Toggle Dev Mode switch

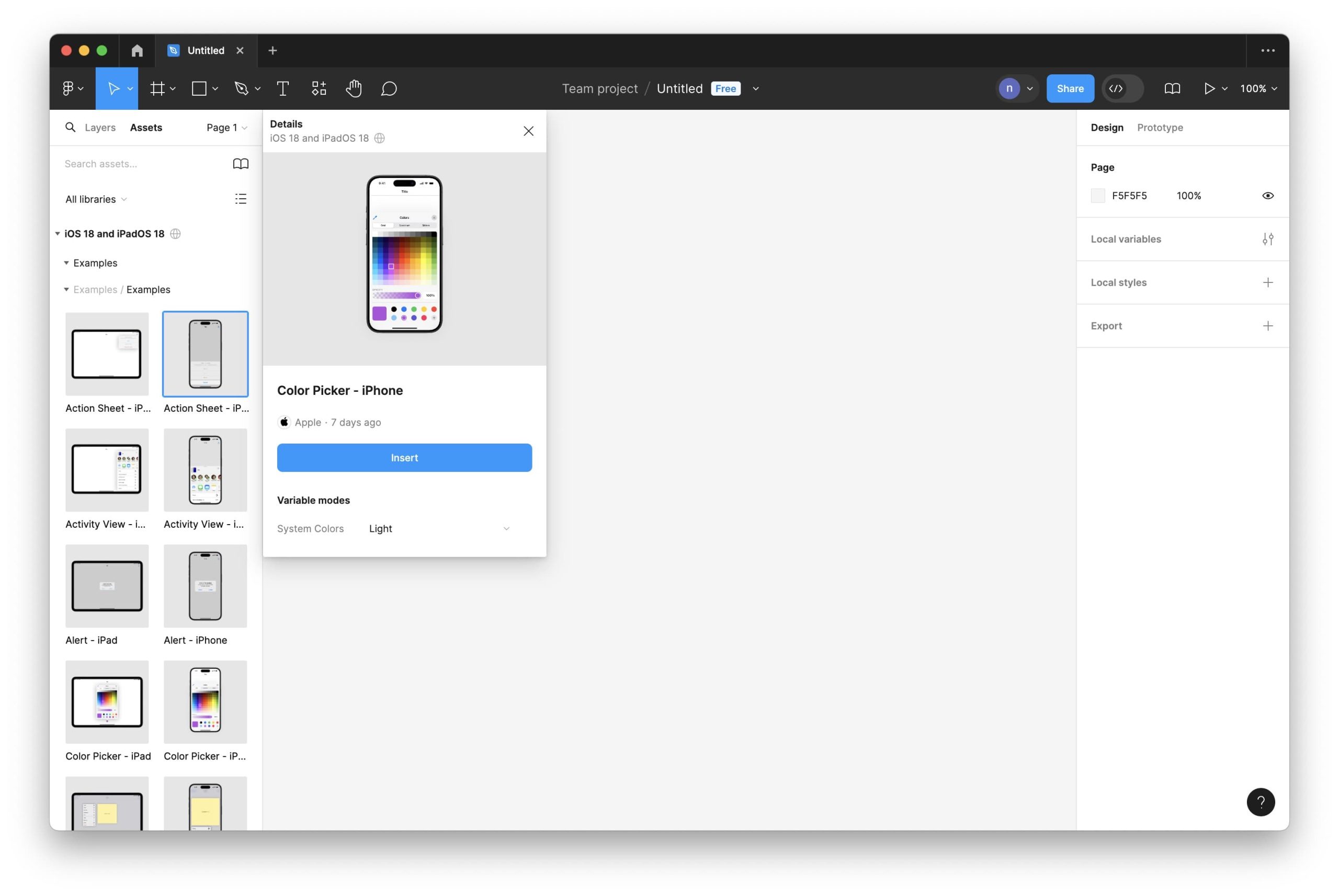[x=1122, y=88]
